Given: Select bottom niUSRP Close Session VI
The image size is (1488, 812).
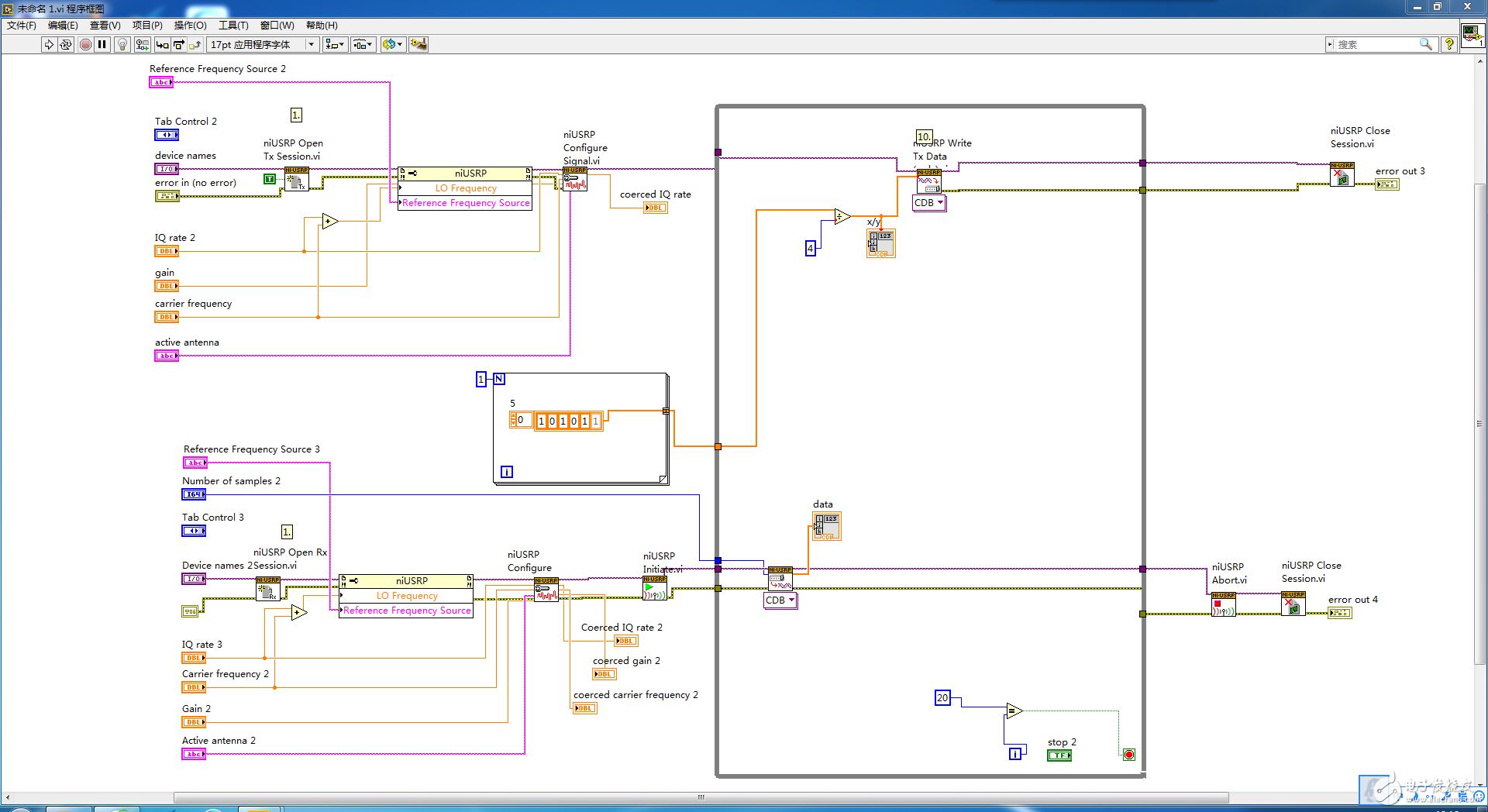Looking at the screenshot, I should 1293,604.
